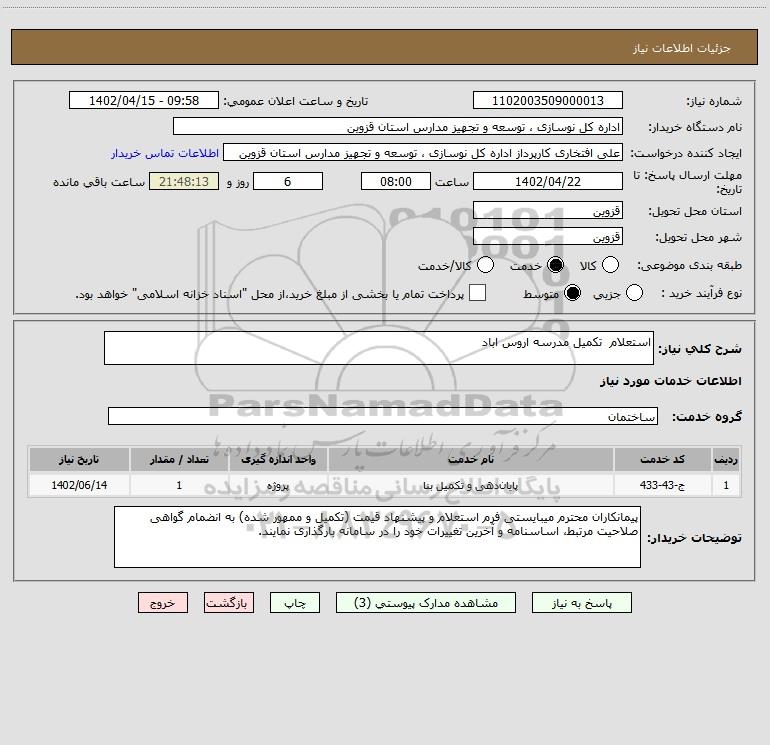Toggle the اسناد خزانه اسلامی payment checkbox
Image resolution: width=770 pixels, height=745 pixels.
click(477, 293)
